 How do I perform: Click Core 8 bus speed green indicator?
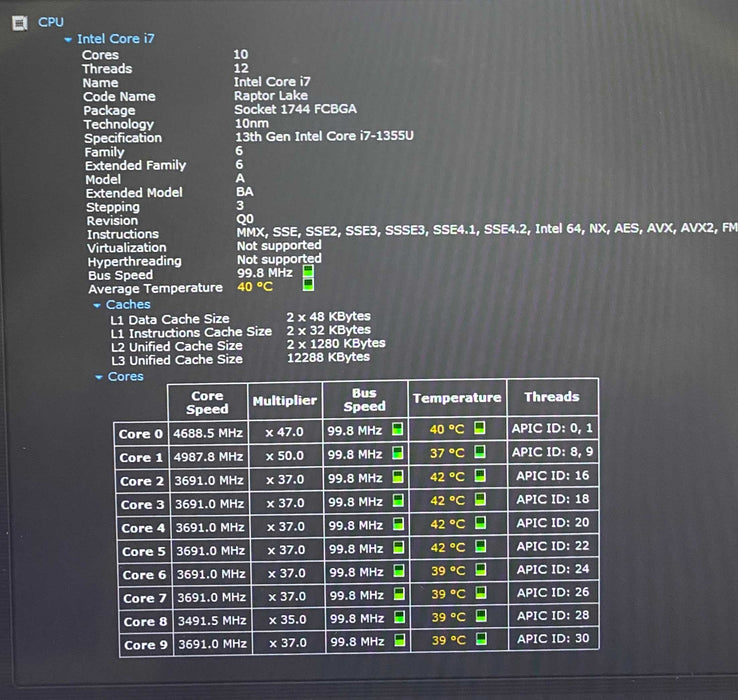(400, 617)
